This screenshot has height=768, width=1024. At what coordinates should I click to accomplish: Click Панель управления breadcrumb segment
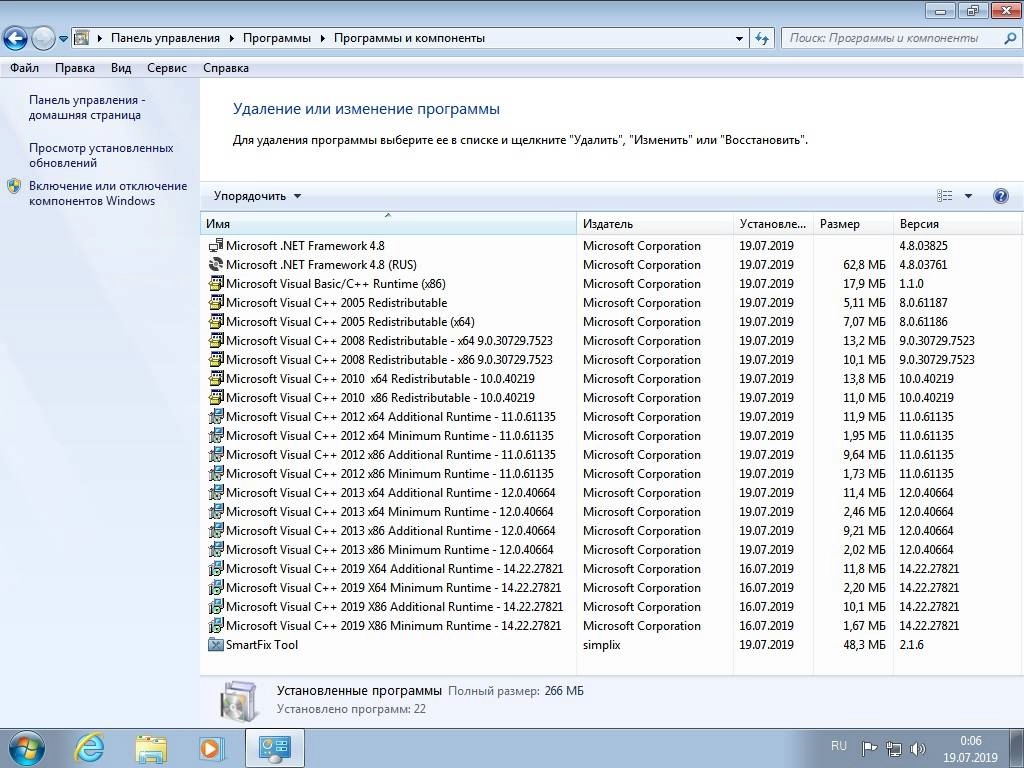[165, 38]
